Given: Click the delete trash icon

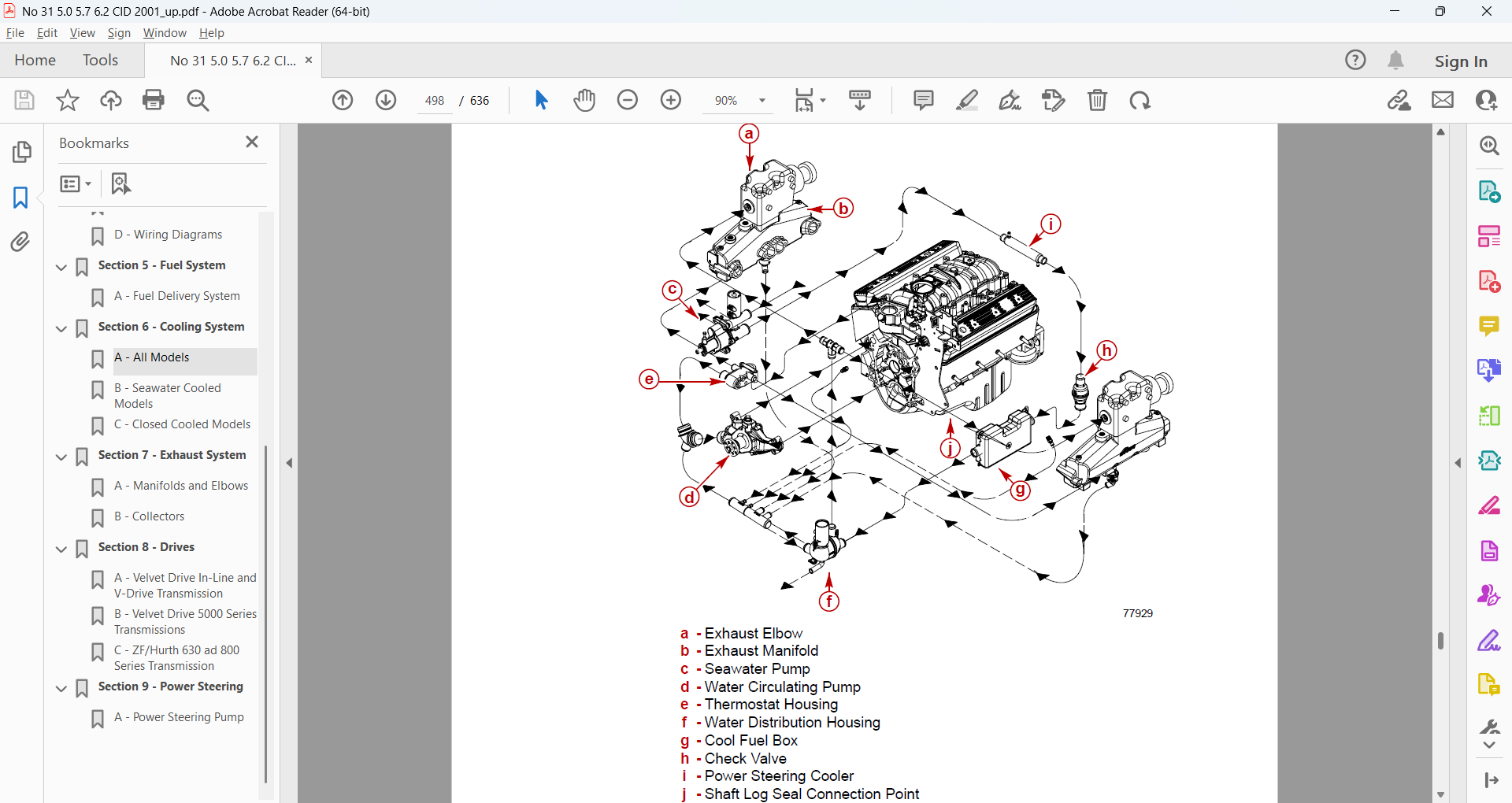Looking at the screenshot, I should point(1097,100).
